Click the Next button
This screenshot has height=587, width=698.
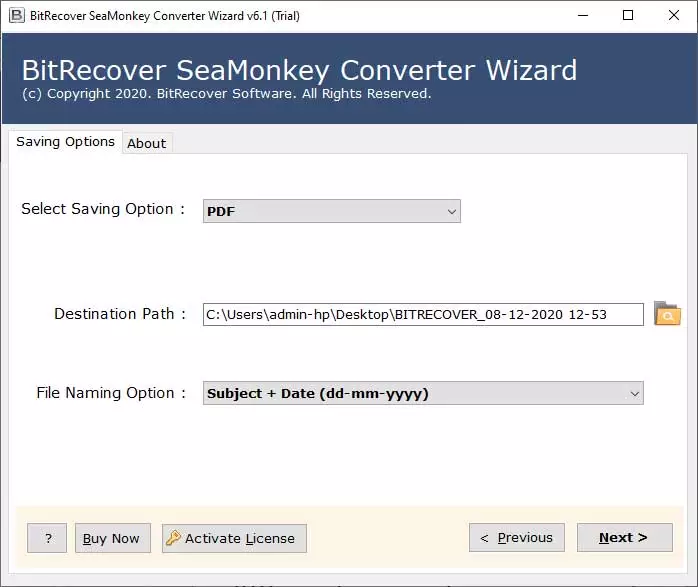625,538
